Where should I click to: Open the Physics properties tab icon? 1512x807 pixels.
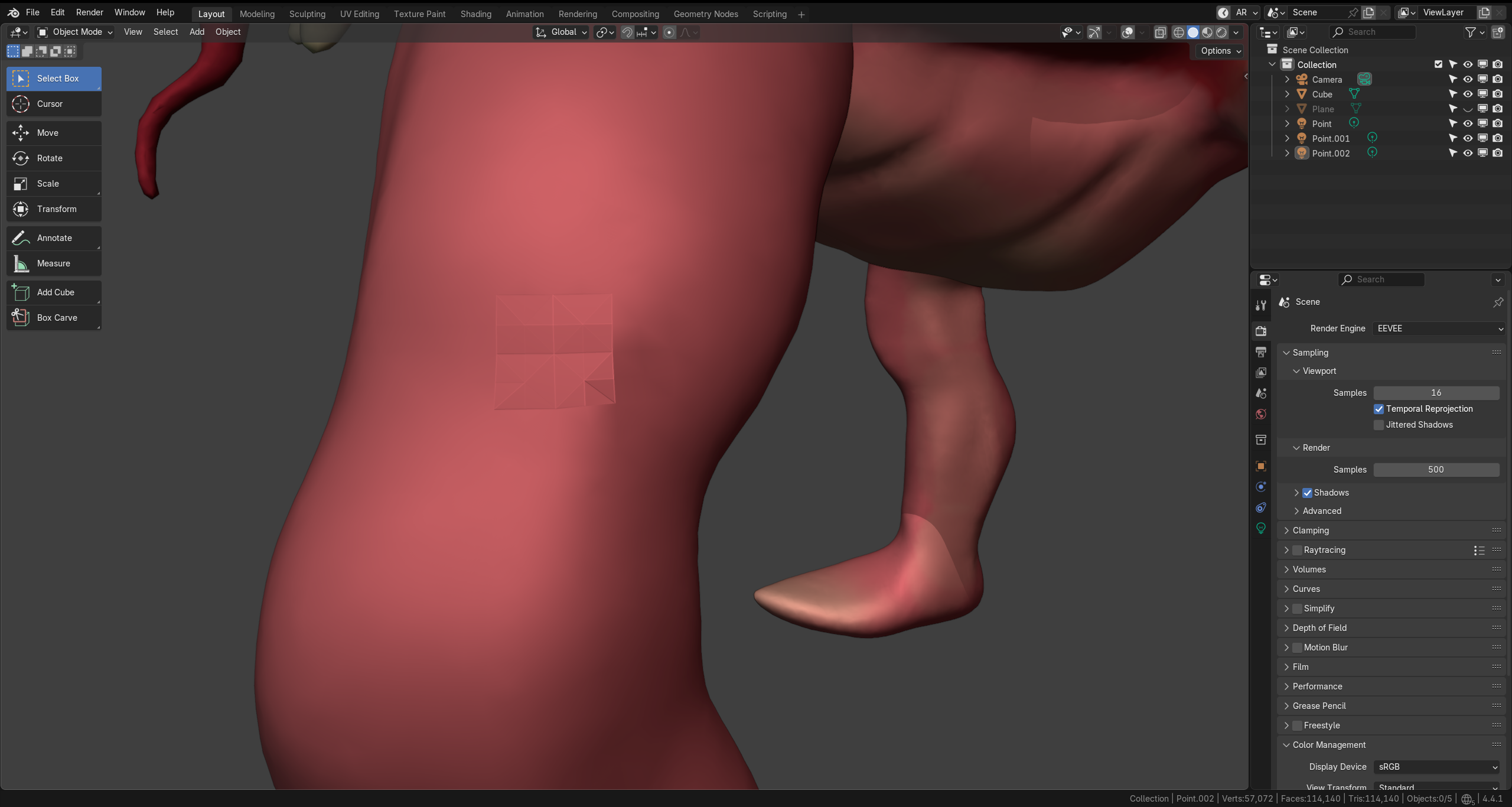coord(1261,487)
